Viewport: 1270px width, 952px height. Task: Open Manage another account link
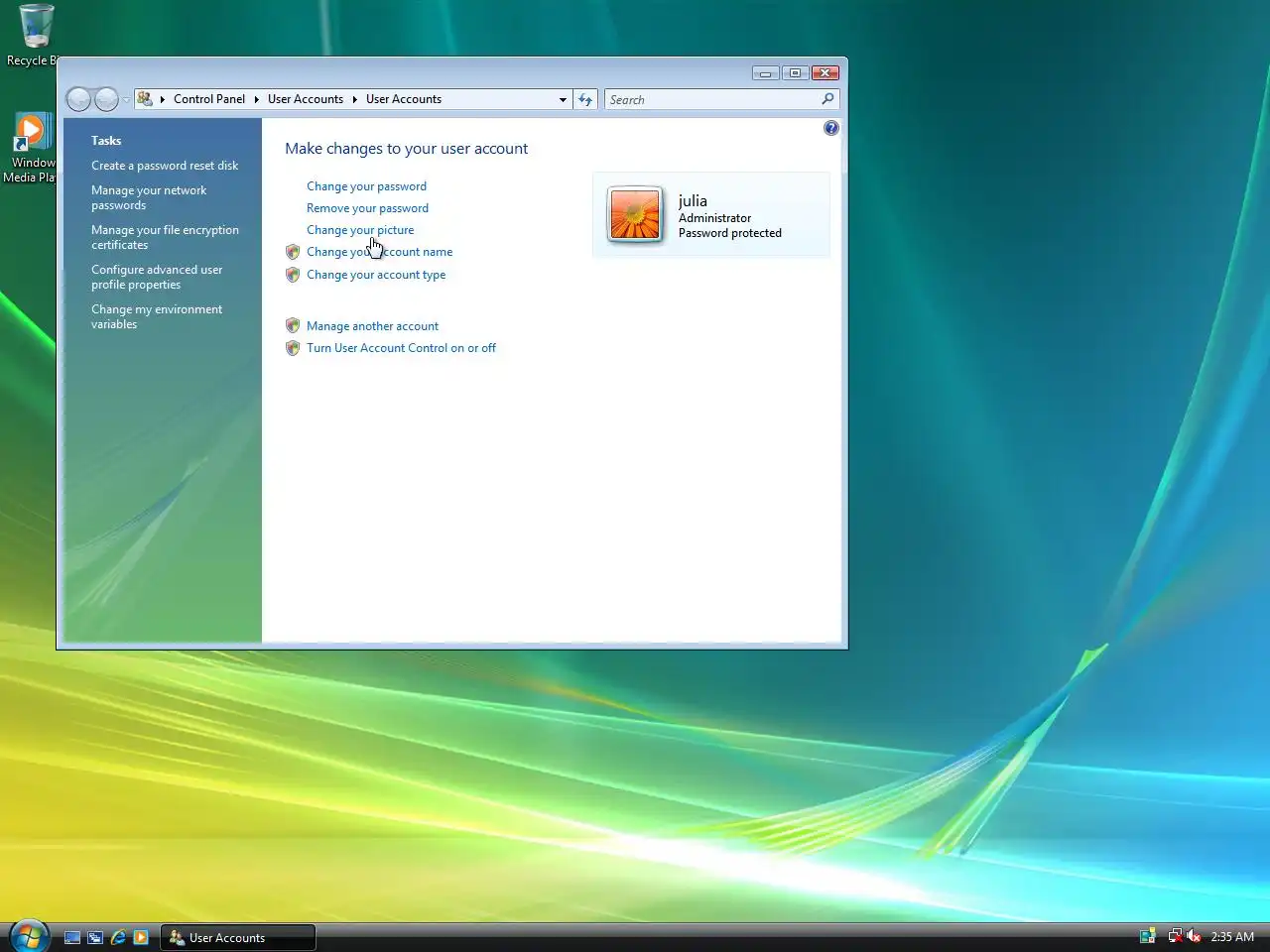(372, 326)
